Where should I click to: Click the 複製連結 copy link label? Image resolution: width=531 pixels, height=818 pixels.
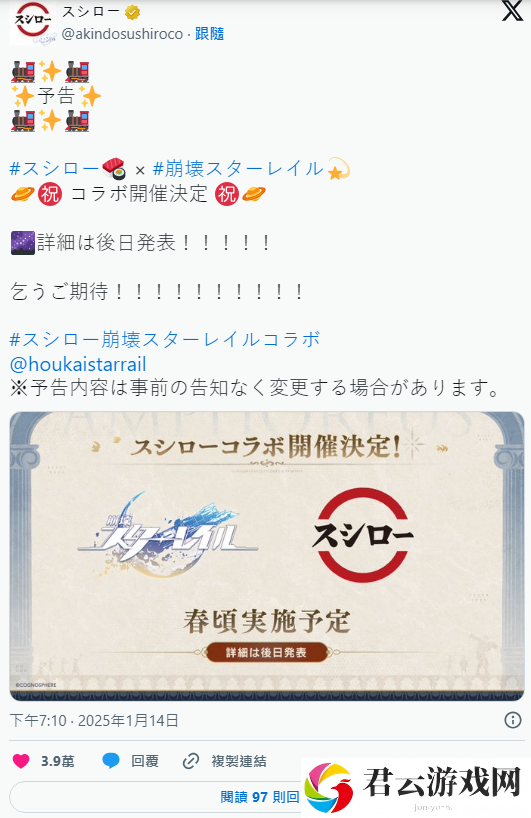click(x=238, y=761)
